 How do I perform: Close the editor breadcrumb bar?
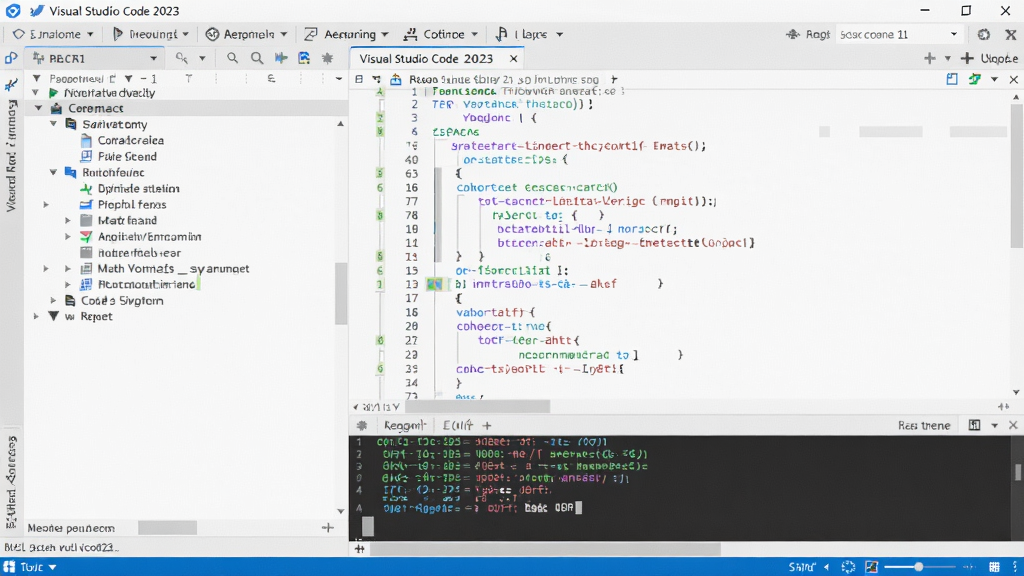point(1014,79)
